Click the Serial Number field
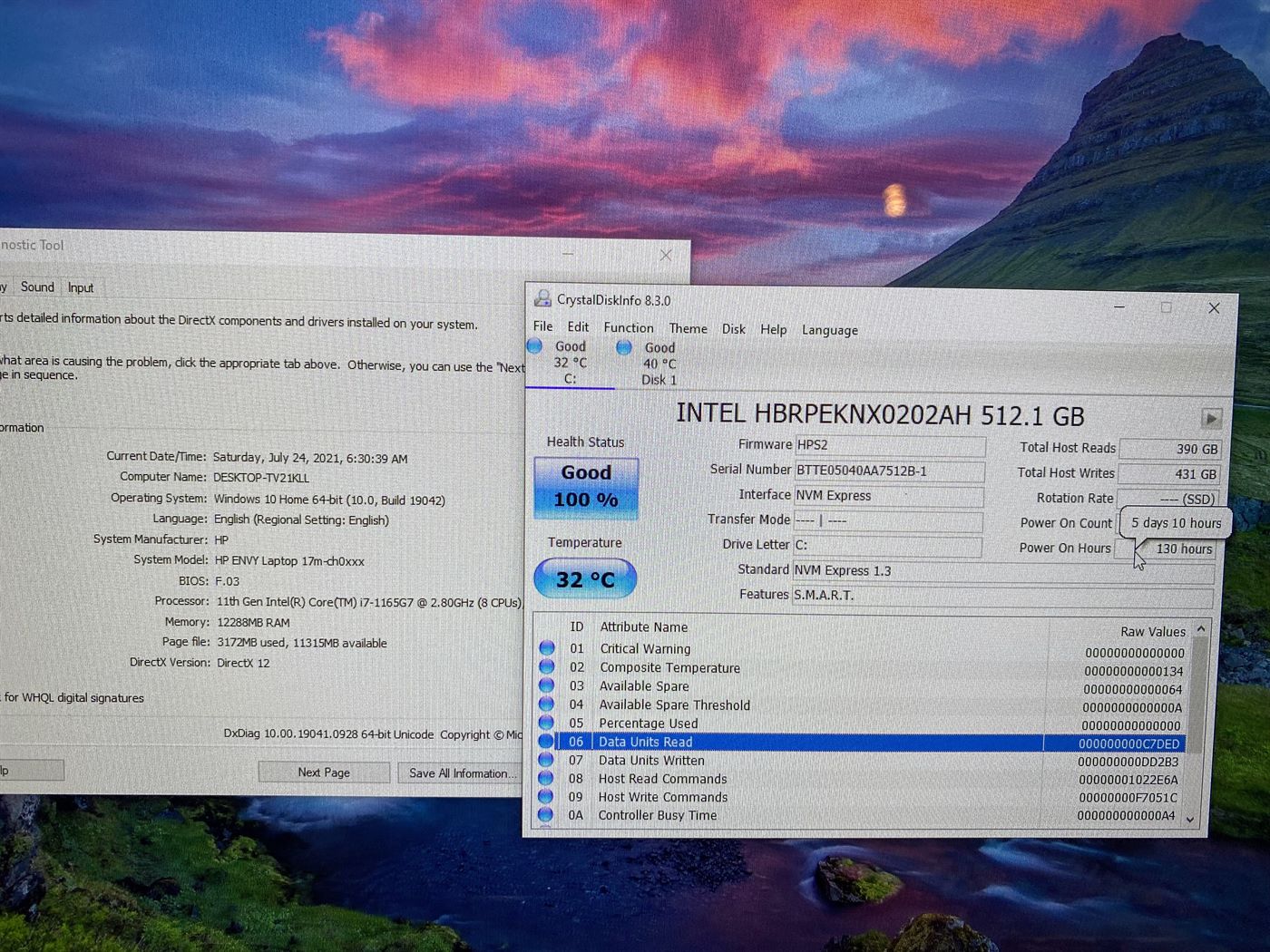Screen dimensions: 1270x952 889,471
